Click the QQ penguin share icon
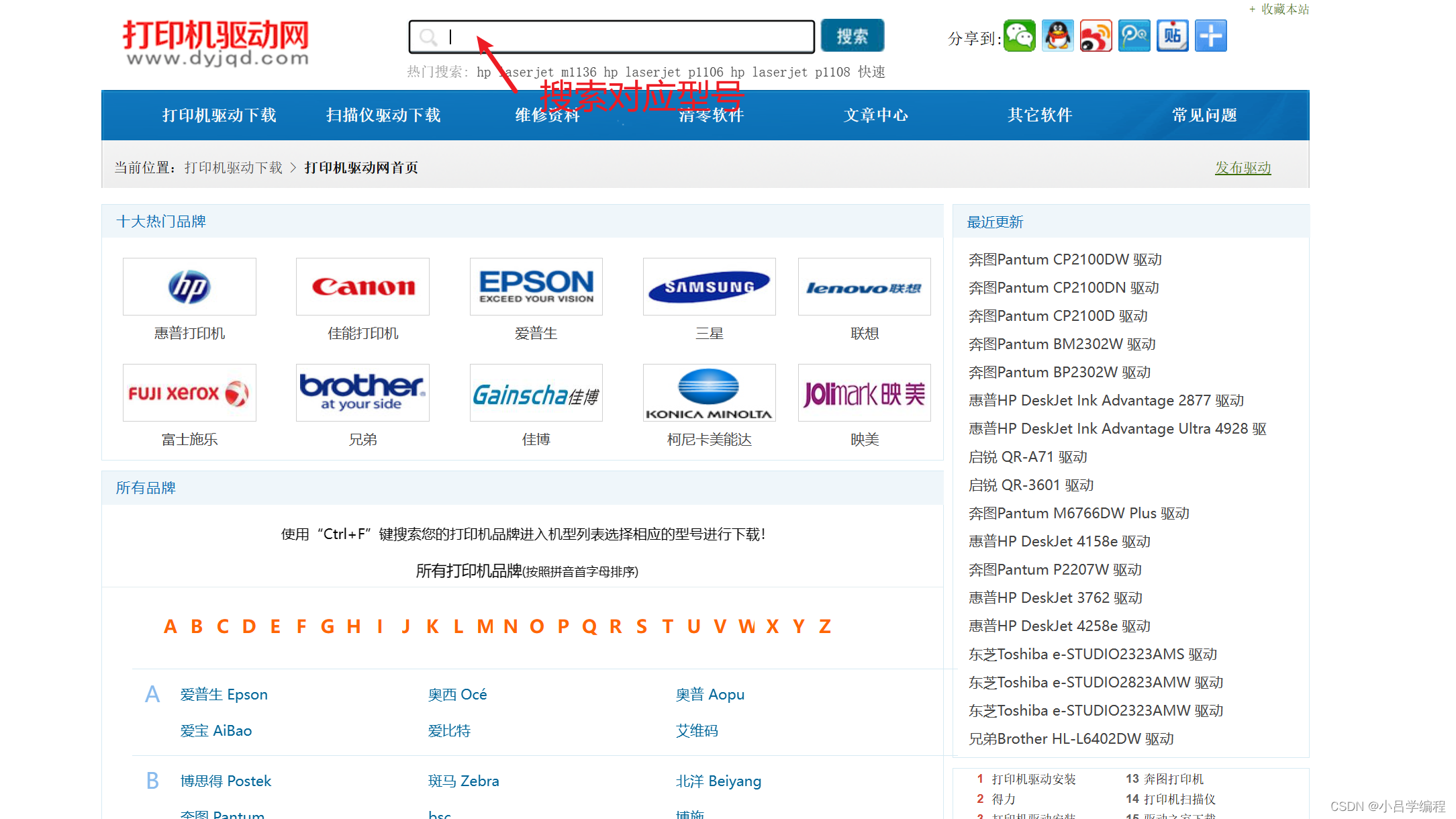Viewport: 1456px width, 819px height. coord(1057,36)
